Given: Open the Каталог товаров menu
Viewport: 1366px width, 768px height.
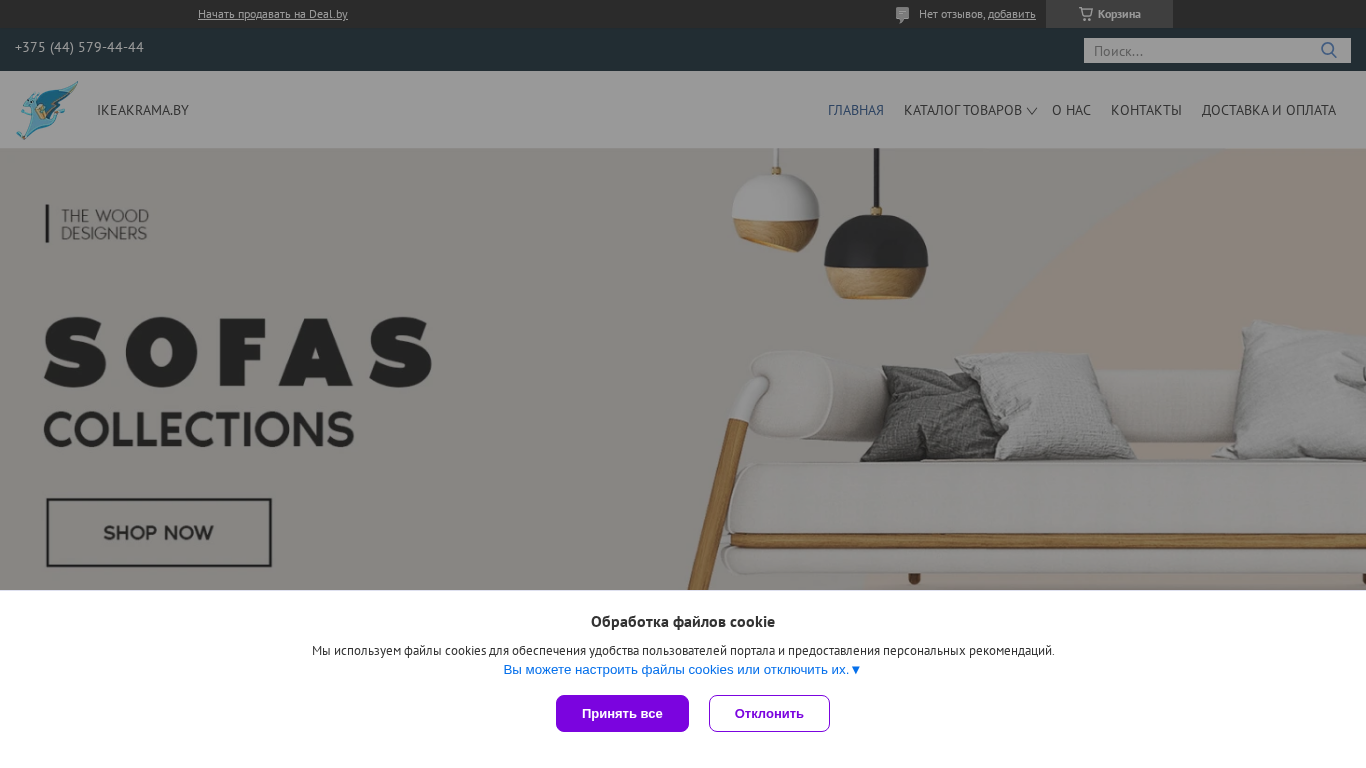Looking at the screenshot, I should (963, 110).
